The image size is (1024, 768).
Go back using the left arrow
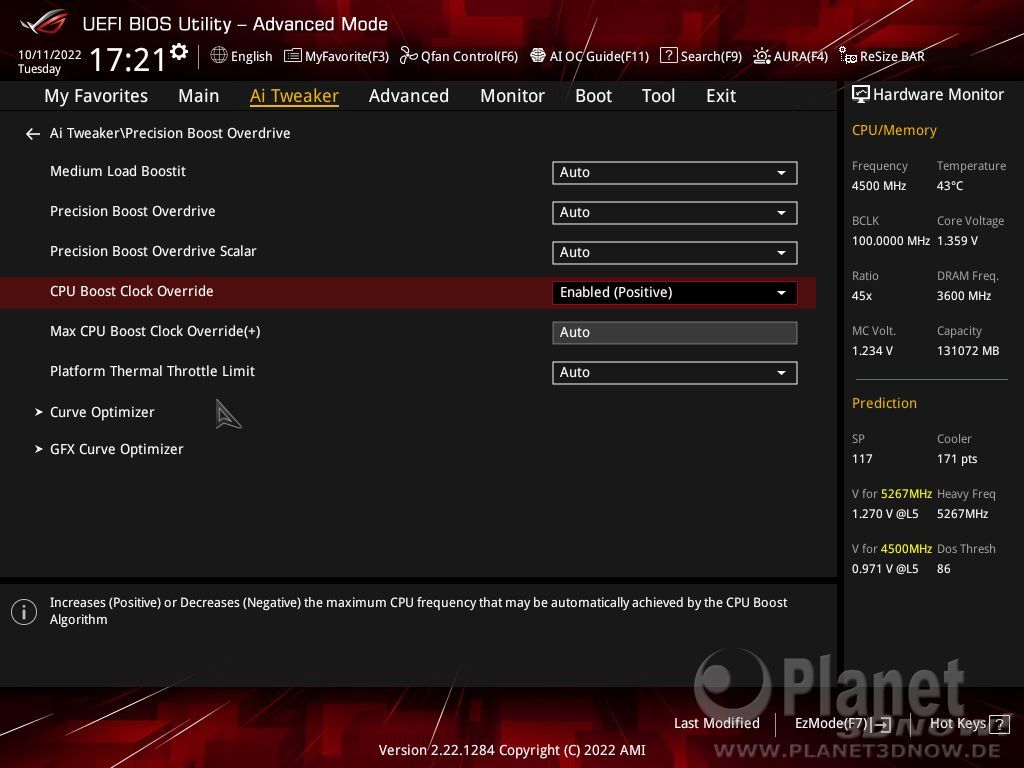tap(33, 134)
